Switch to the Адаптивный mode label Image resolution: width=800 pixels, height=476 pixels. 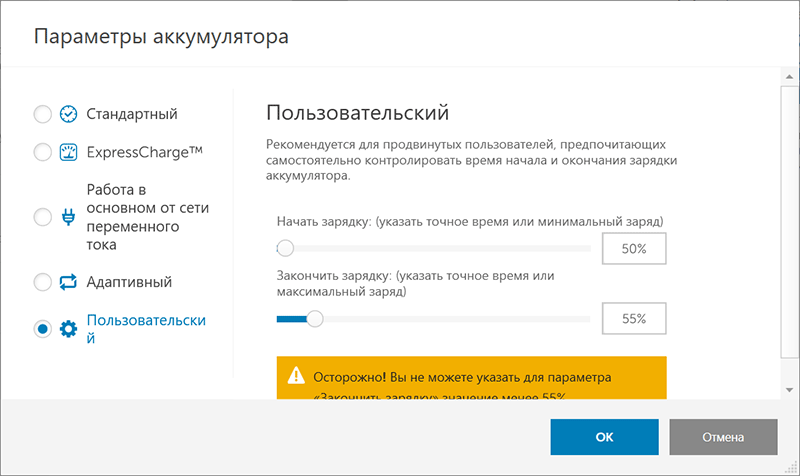coord(129,282)
